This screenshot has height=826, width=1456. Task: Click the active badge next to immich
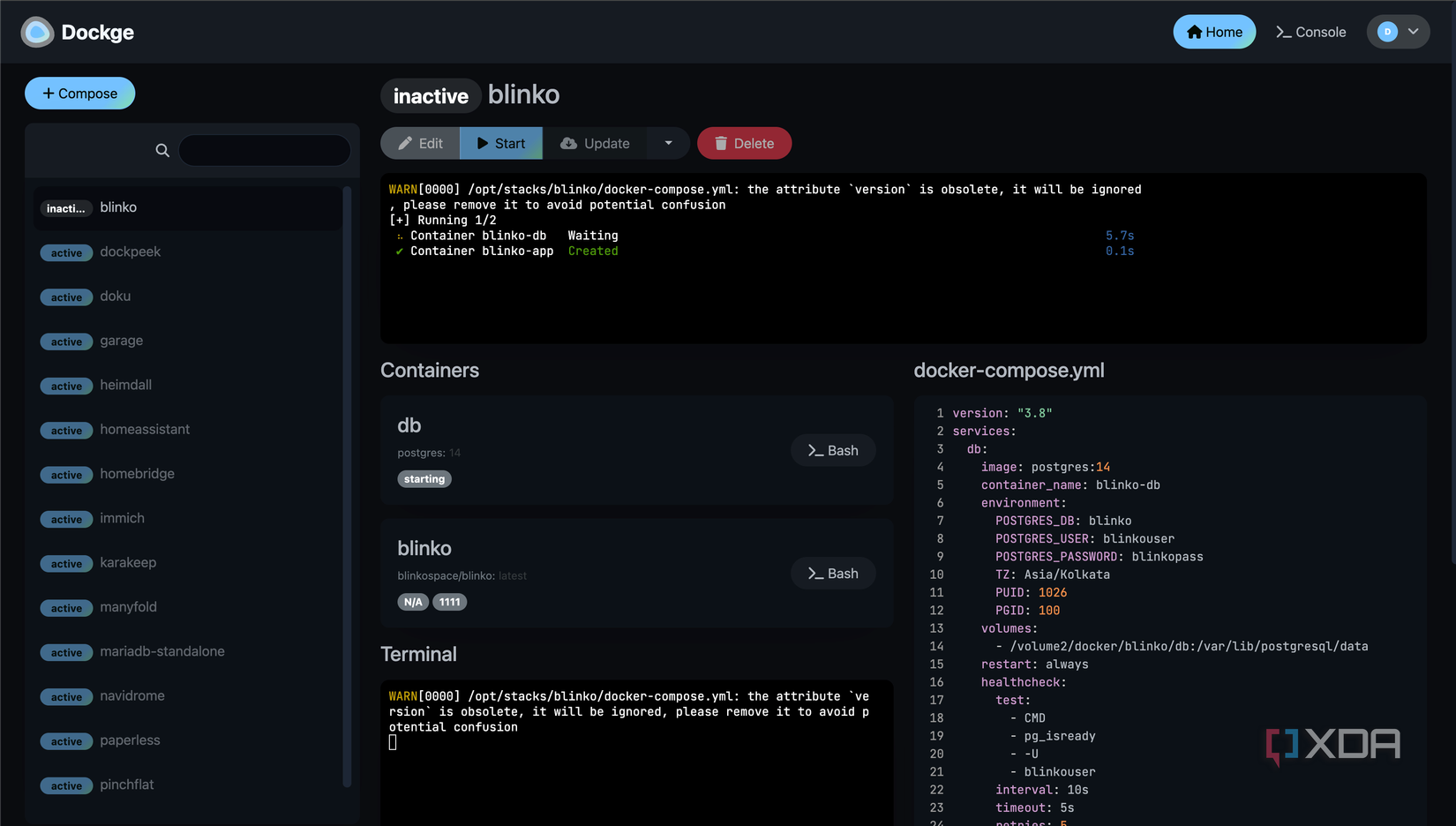click(66, 520)
